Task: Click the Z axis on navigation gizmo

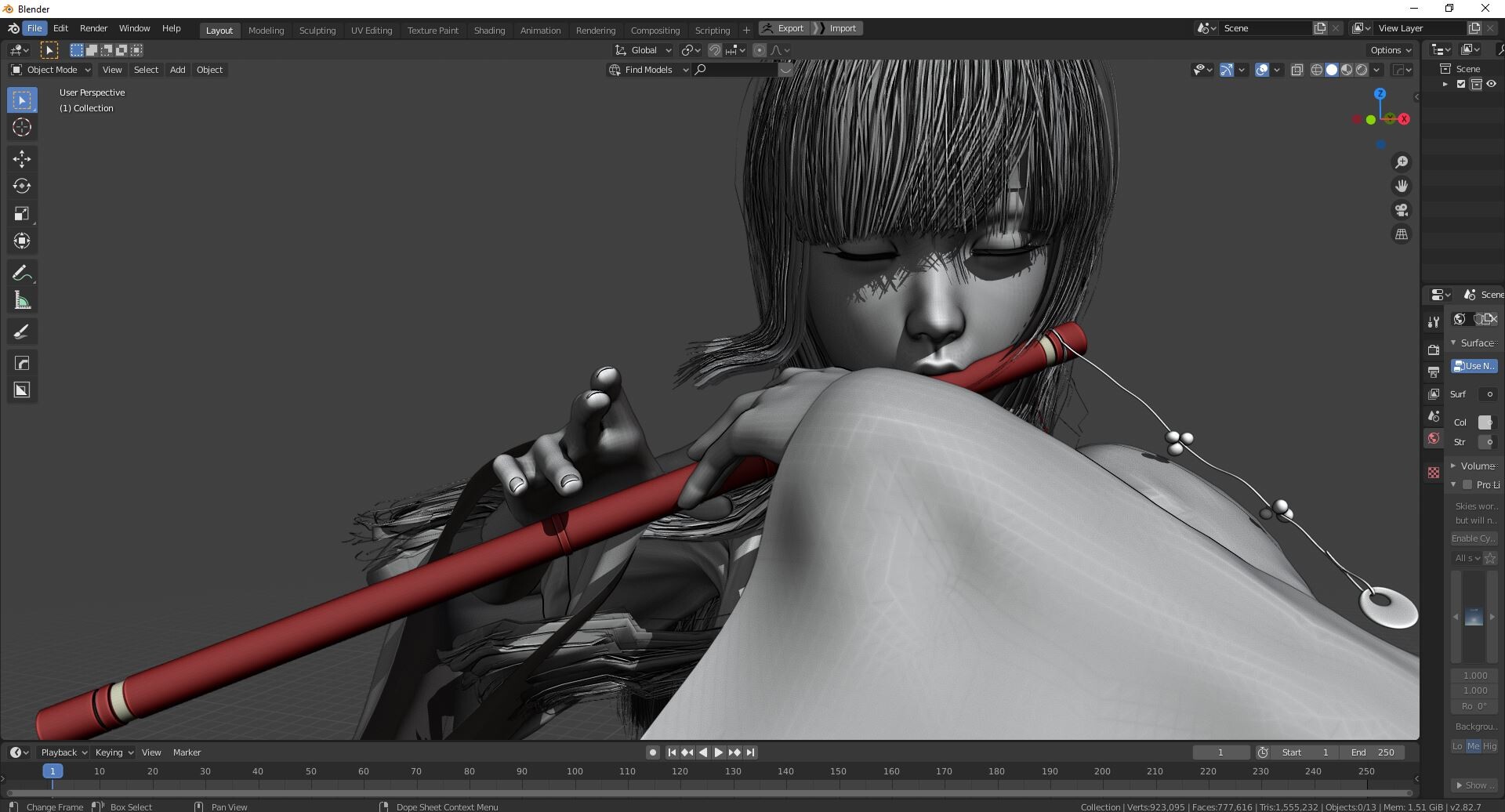Action: [1380, 93]
